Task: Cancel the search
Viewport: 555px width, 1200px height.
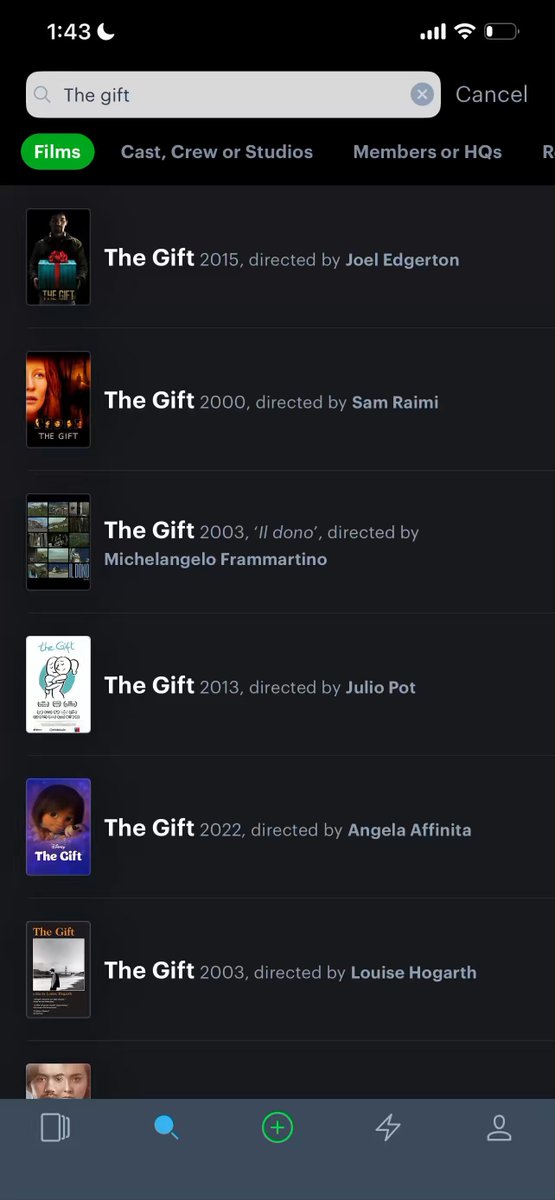Action: tap(491, 94)
